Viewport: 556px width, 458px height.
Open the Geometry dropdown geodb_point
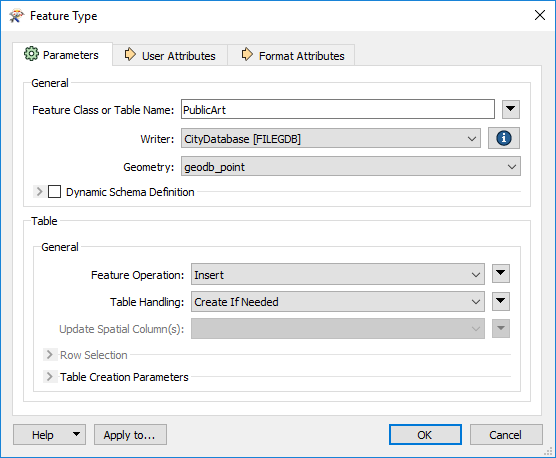[x=351, y=166]
